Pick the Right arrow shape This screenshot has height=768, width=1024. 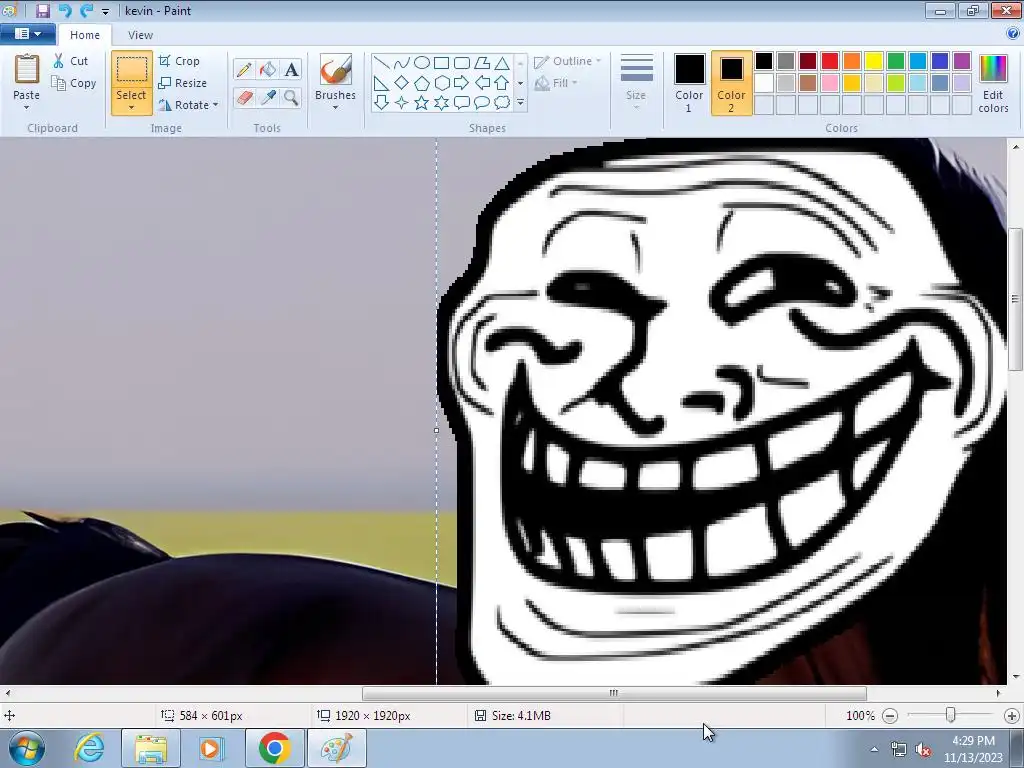point(462,83)
